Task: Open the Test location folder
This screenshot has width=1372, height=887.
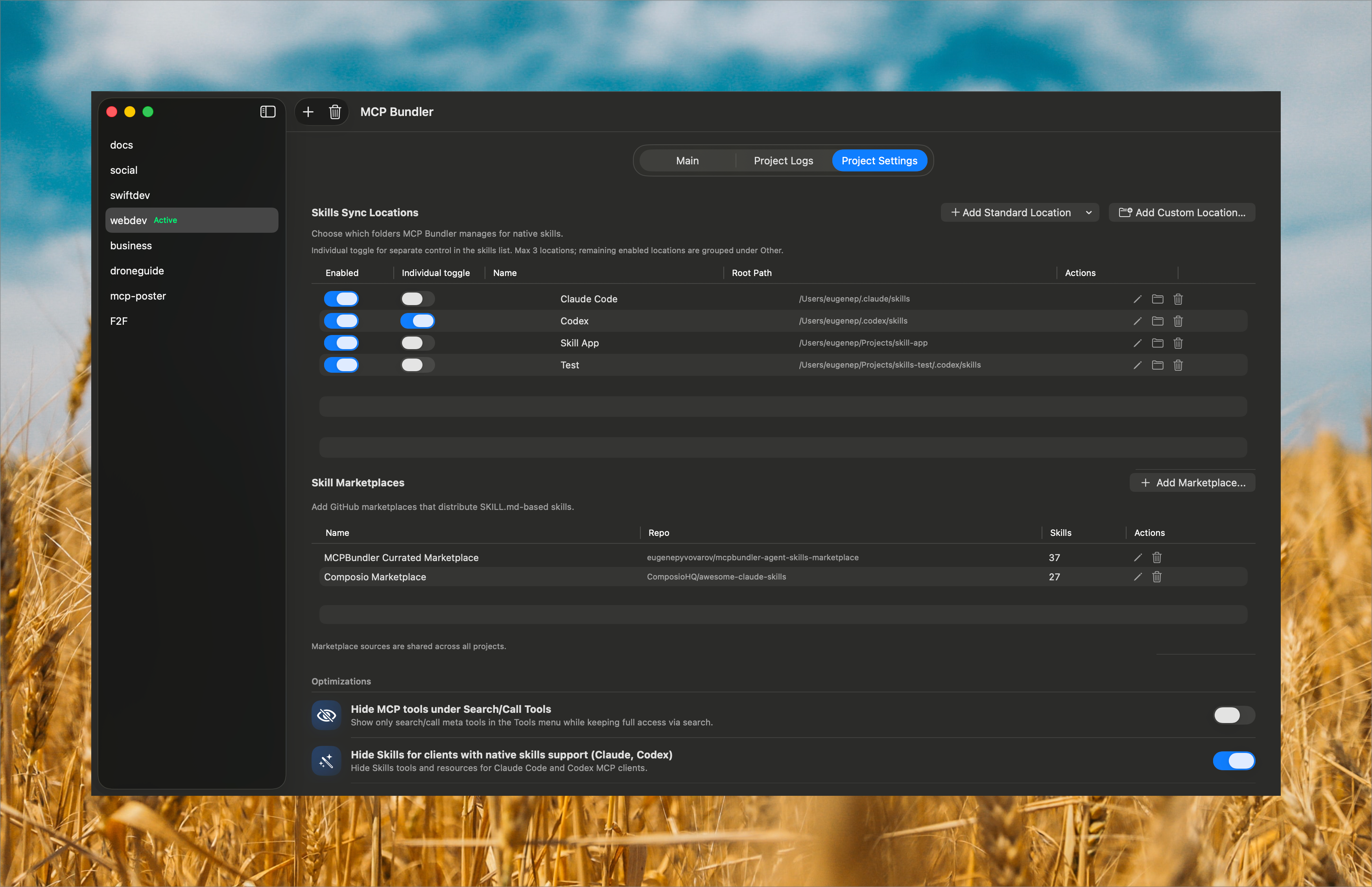Action: pos(1158,365)
